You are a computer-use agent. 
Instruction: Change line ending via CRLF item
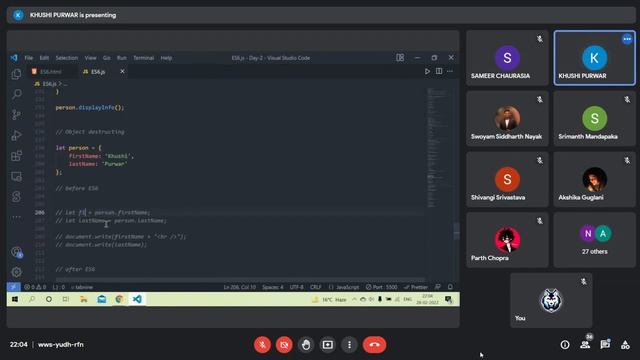316,287
